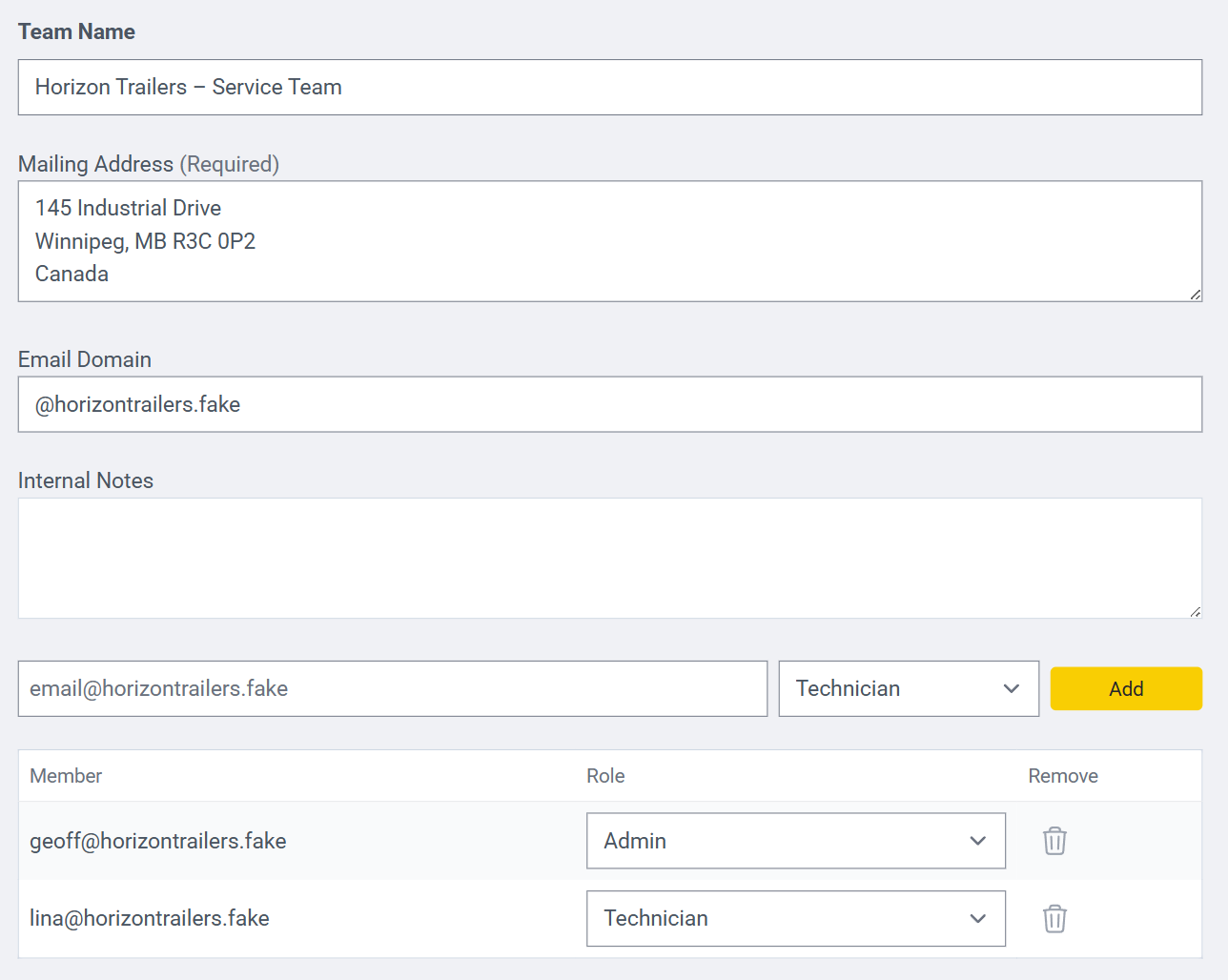Select the Email Domain input field

609,404
